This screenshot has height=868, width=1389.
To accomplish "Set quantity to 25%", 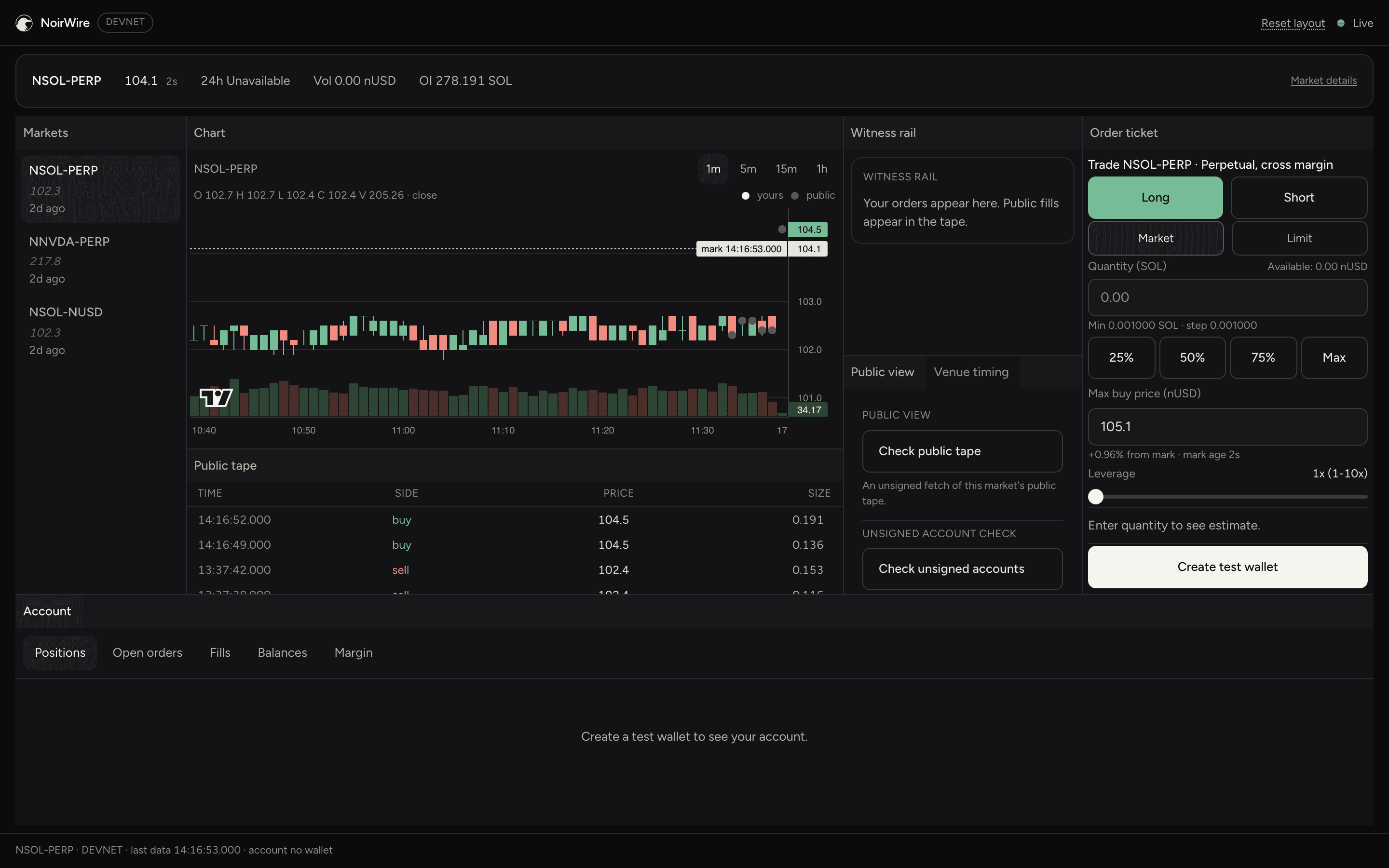I will point(1121,358).
